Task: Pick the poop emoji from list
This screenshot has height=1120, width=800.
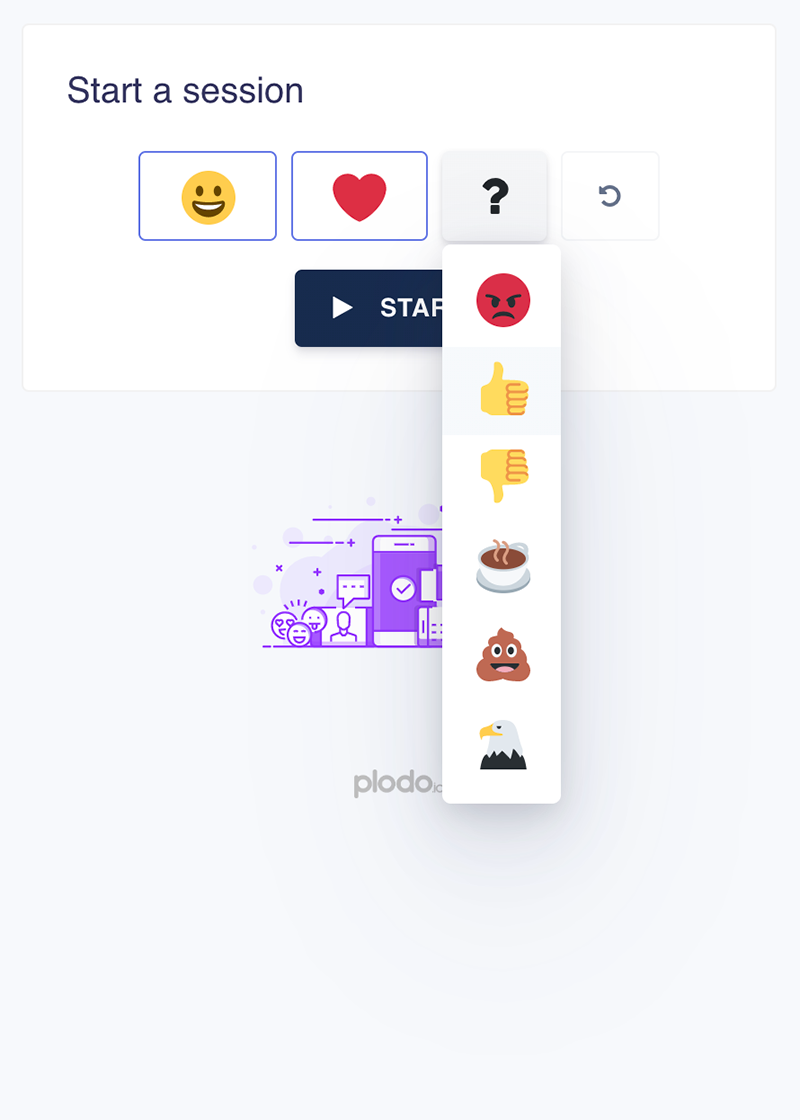Action: pyautogui.click(x=503, y=655)
